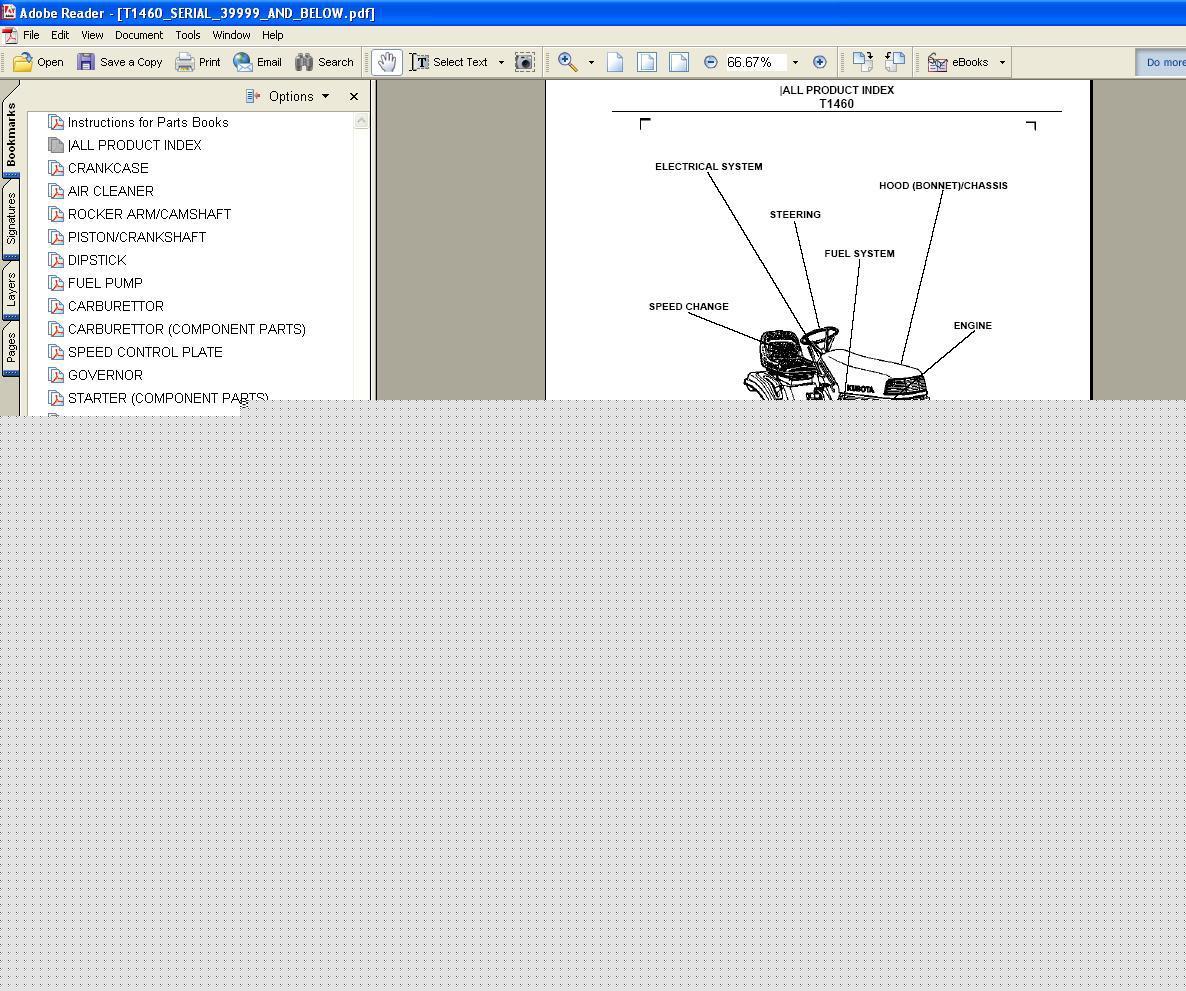Select the |ALL PRODUCT INDEX bookmark
This screenshot has height=991, width=1186.
click(x=134, y=144)
